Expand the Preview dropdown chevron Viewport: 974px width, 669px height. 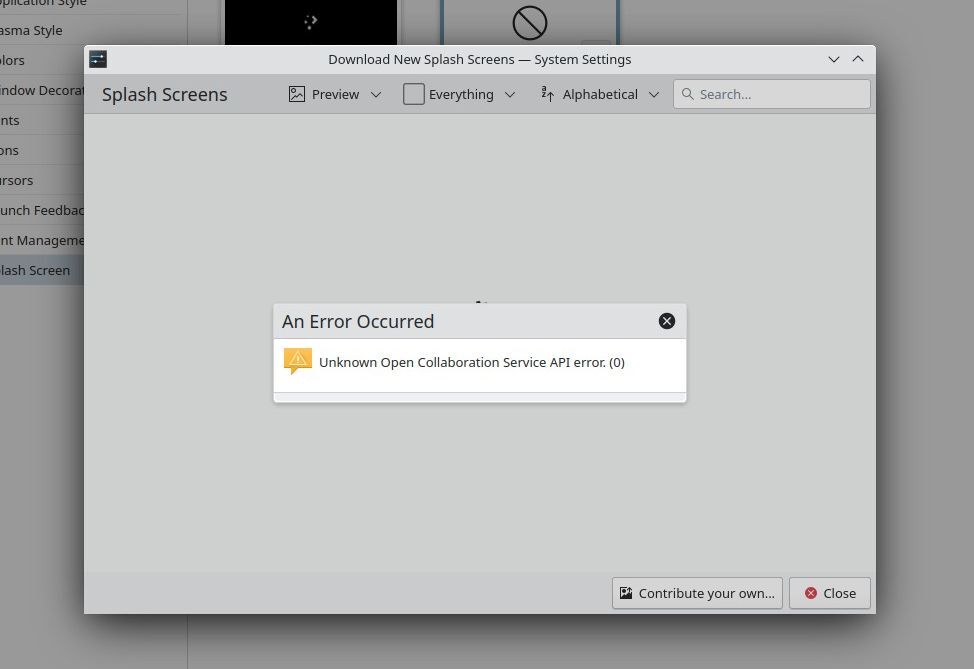tap(376, 94)
